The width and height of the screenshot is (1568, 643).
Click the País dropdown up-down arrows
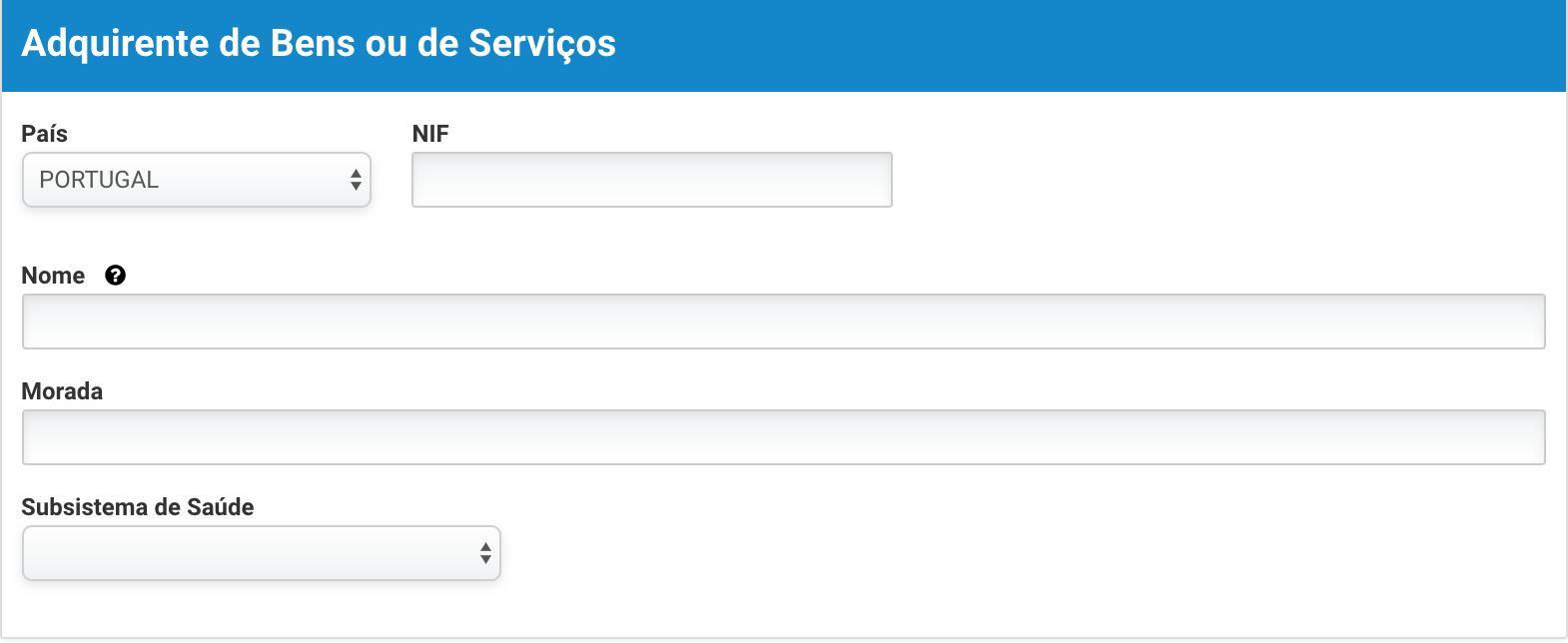(x=356, y=180)
